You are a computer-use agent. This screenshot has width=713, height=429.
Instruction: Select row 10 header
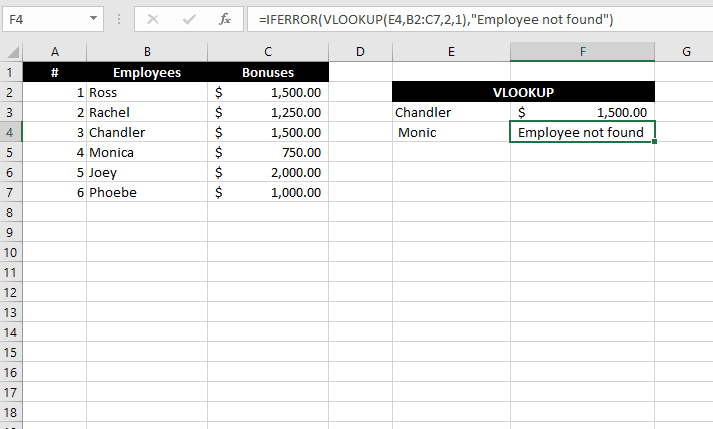11,252
